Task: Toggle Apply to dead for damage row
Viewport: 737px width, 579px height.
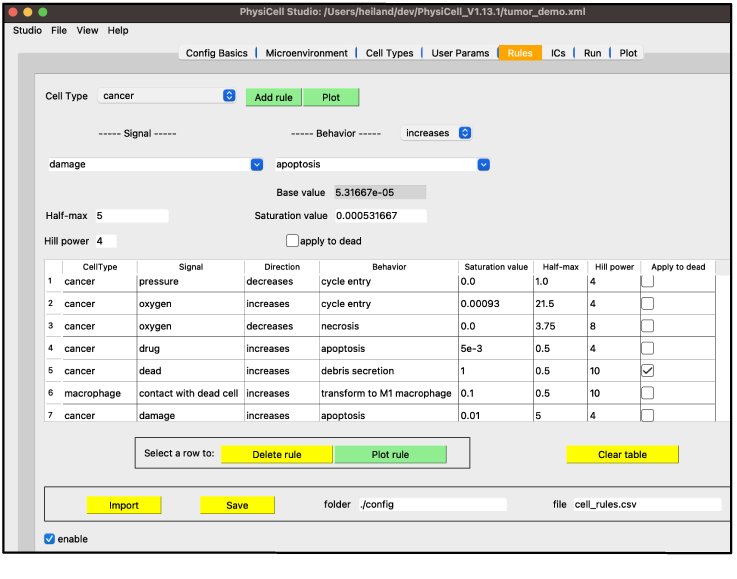Action: [648, 415]
